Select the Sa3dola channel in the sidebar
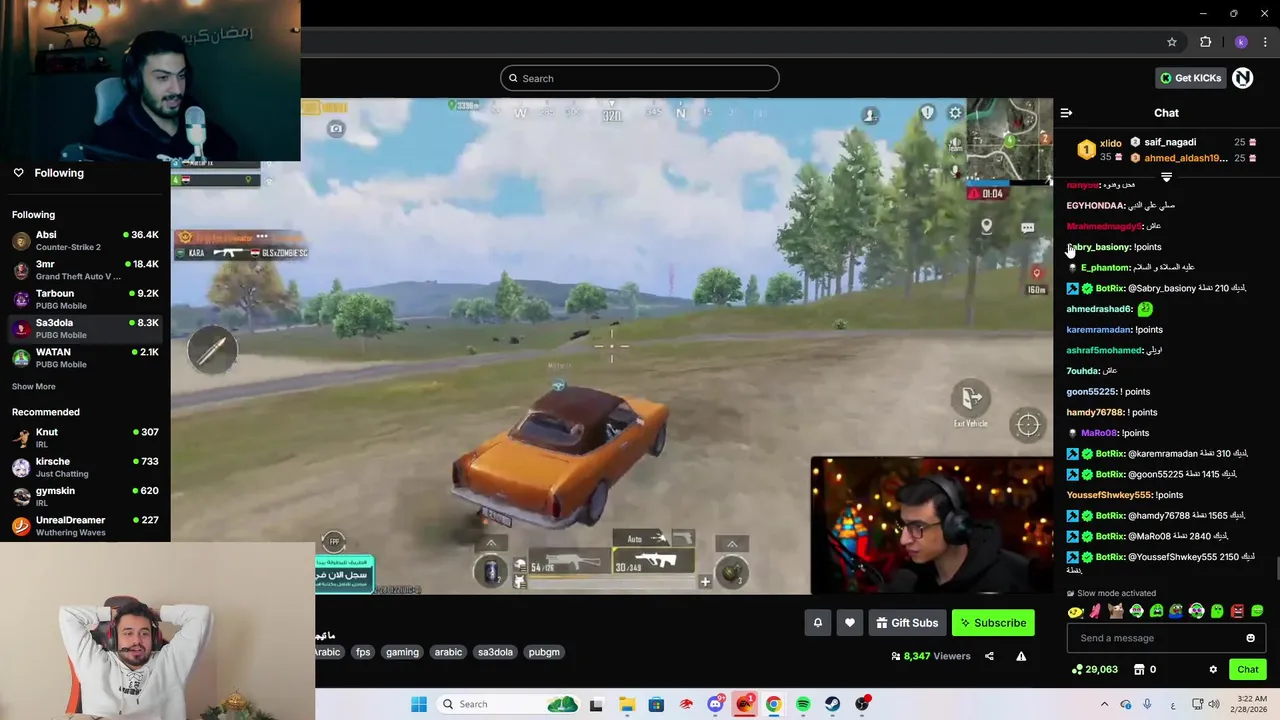The width and height of the screenshot is (1280, 720). [85, 328]
